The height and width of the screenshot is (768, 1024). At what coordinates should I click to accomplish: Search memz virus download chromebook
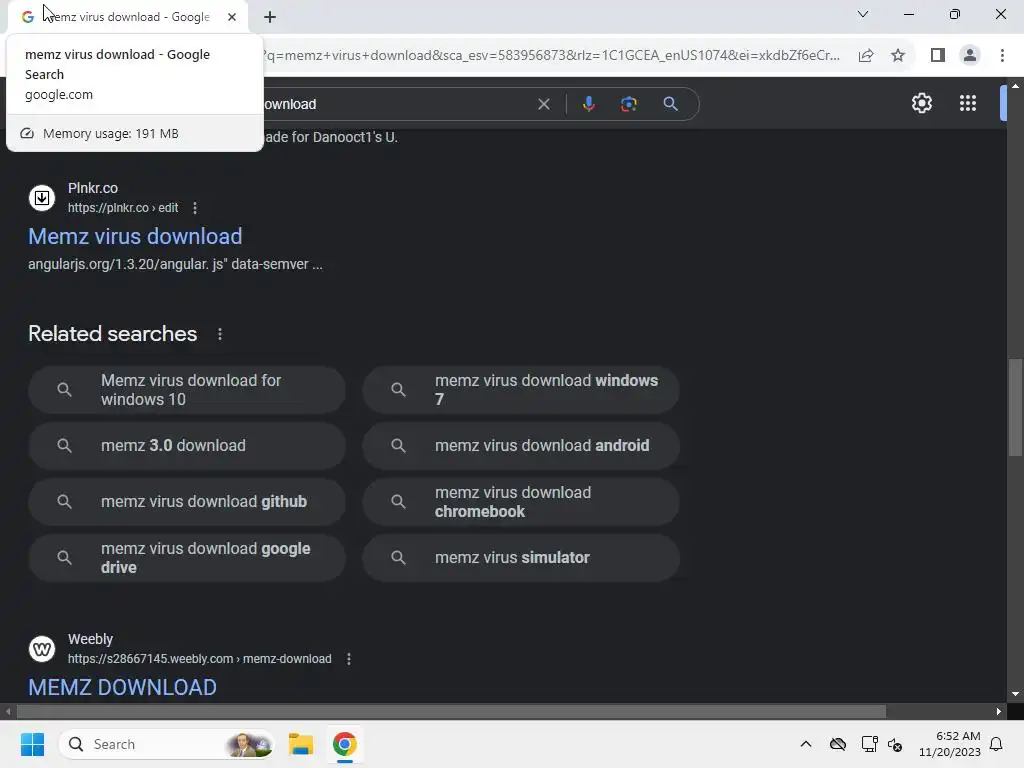click(x=521, y=502)
